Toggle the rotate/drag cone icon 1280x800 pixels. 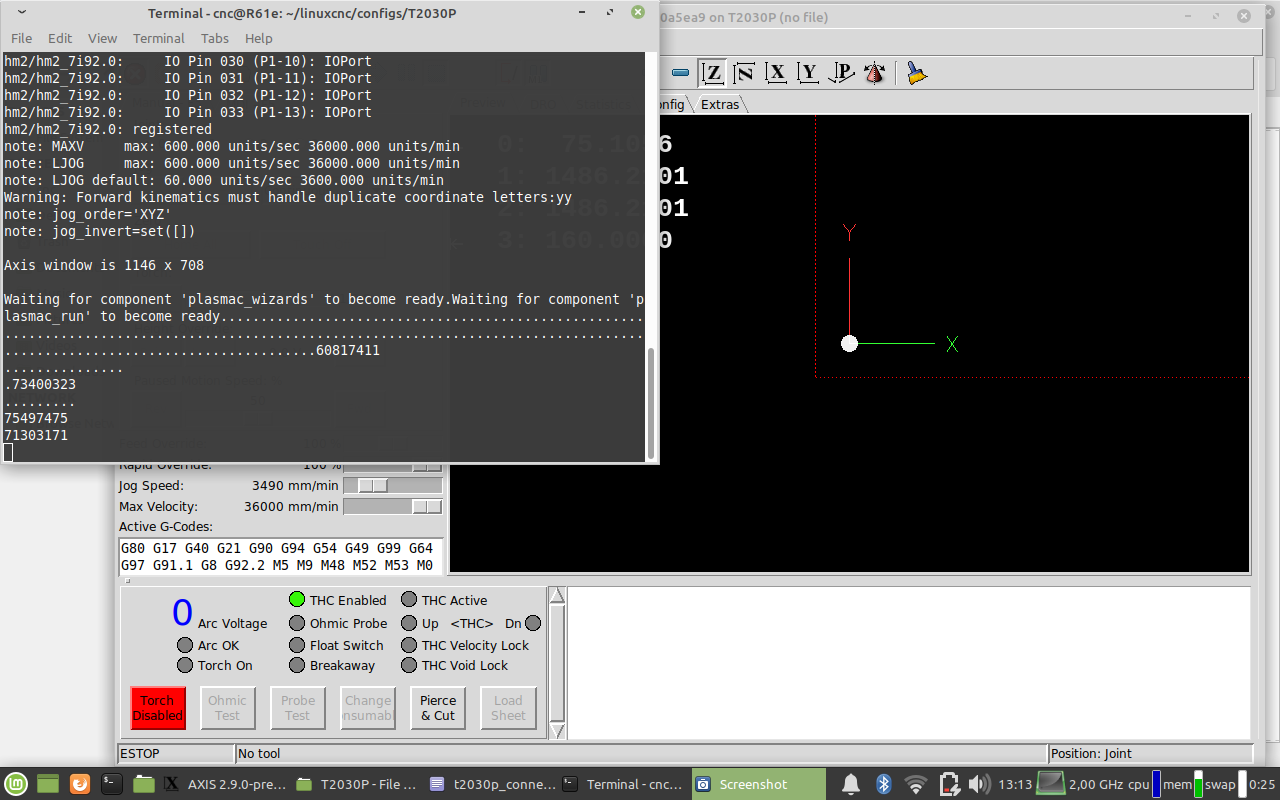point(874,73)
